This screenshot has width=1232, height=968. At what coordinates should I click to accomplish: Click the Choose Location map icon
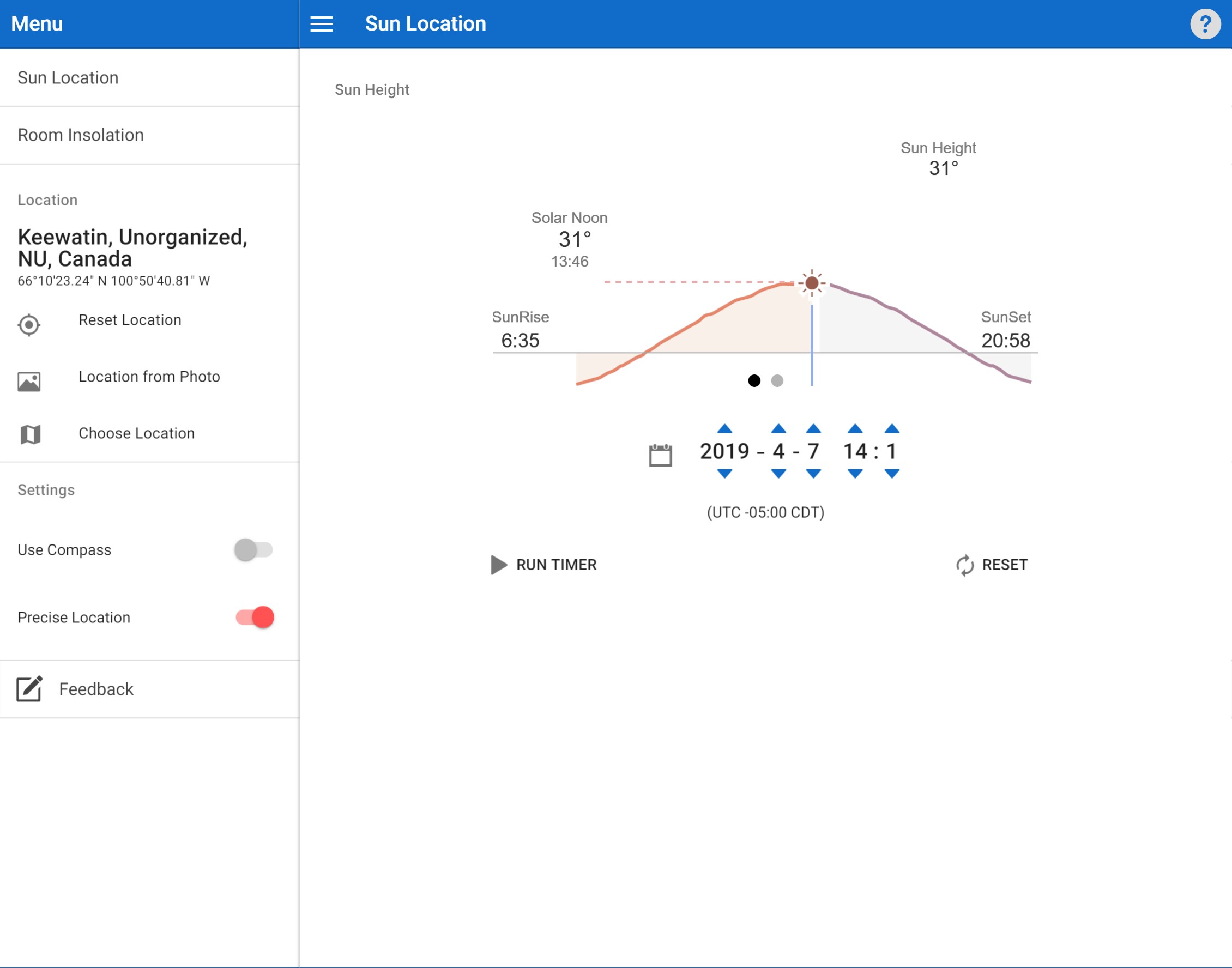point(30,434)
